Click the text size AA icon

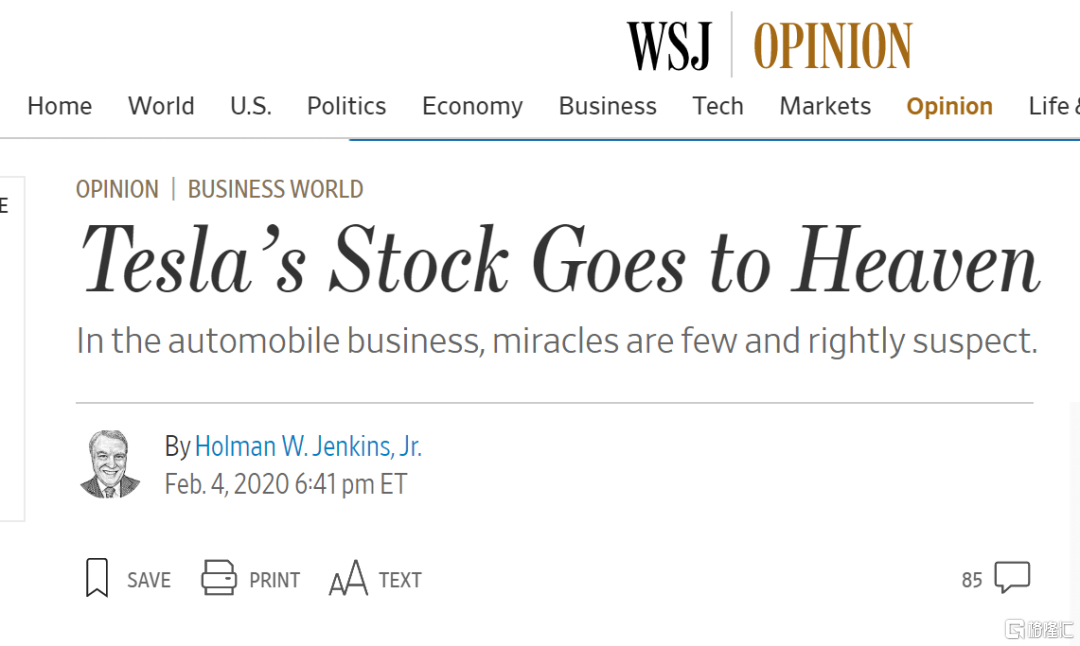pyautogui.click(x=348, y=580)
